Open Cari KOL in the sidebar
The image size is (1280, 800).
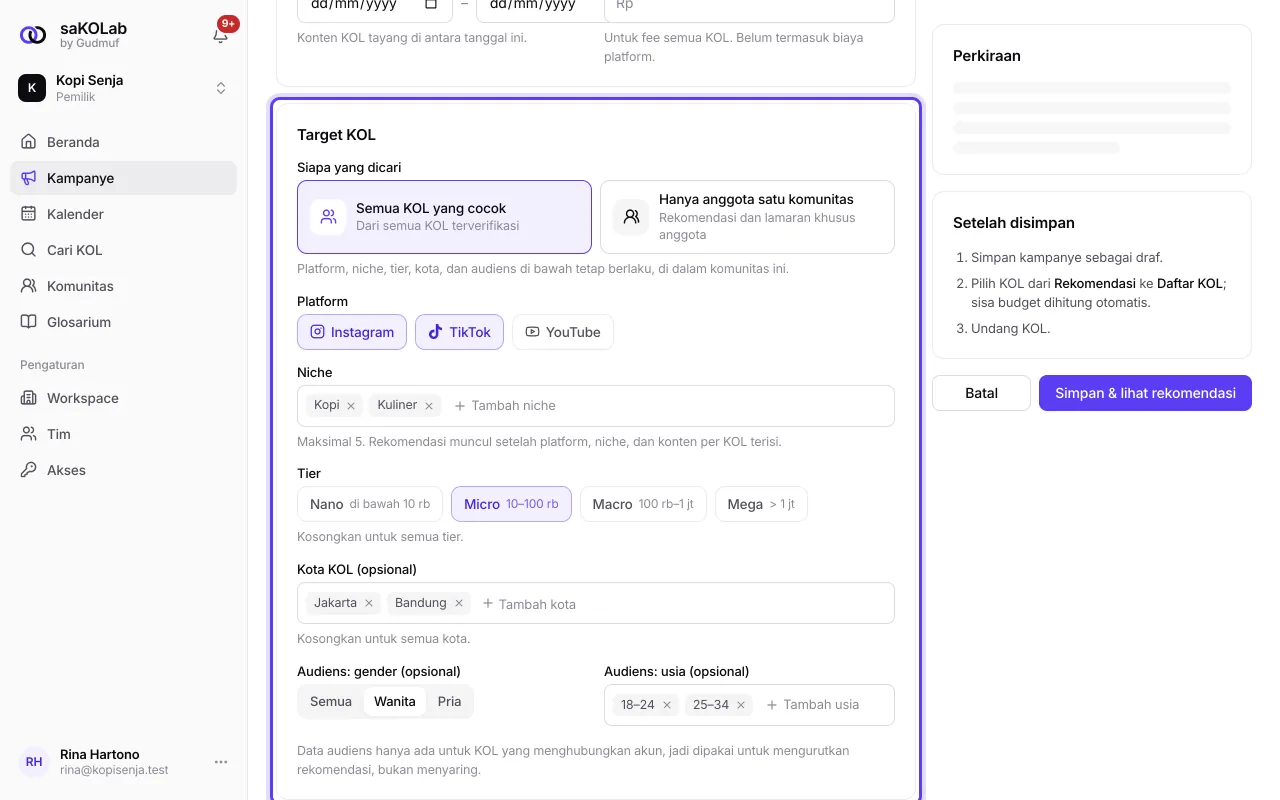124,250
